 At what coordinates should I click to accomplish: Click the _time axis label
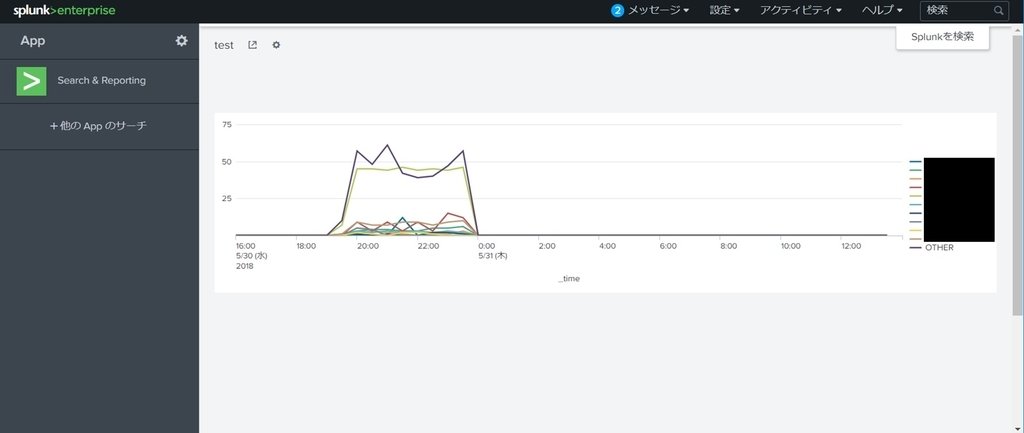point(569,279)
